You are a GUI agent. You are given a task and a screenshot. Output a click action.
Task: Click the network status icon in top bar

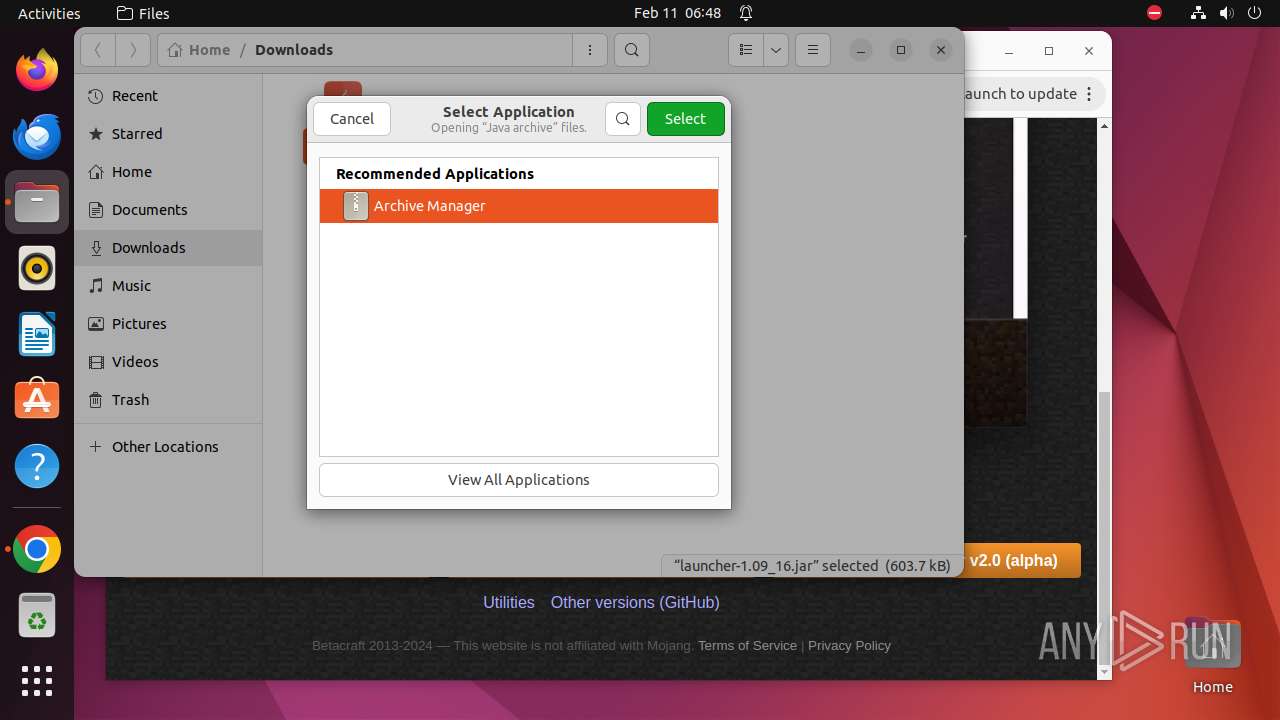(x=1198, y=13)
